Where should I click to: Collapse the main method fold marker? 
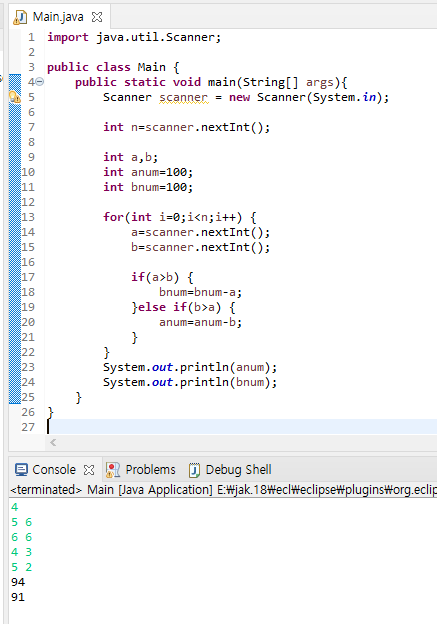click(40, 82)
